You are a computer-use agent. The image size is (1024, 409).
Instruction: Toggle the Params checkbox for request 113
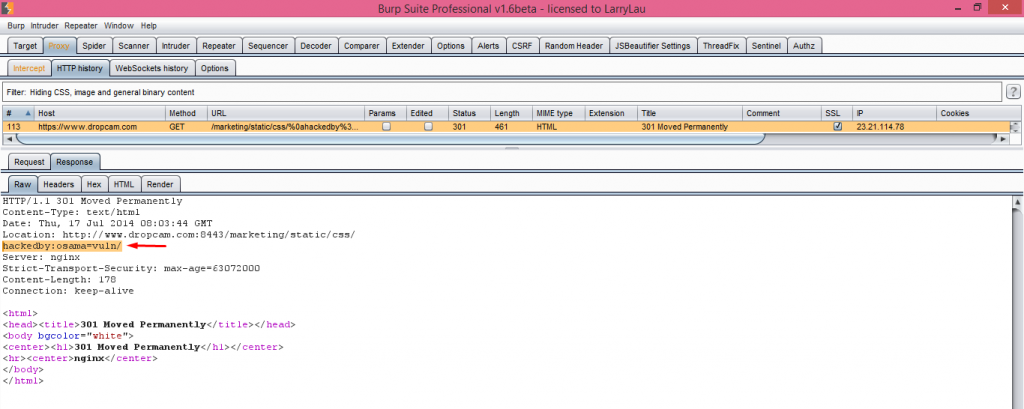coord(387,127)
